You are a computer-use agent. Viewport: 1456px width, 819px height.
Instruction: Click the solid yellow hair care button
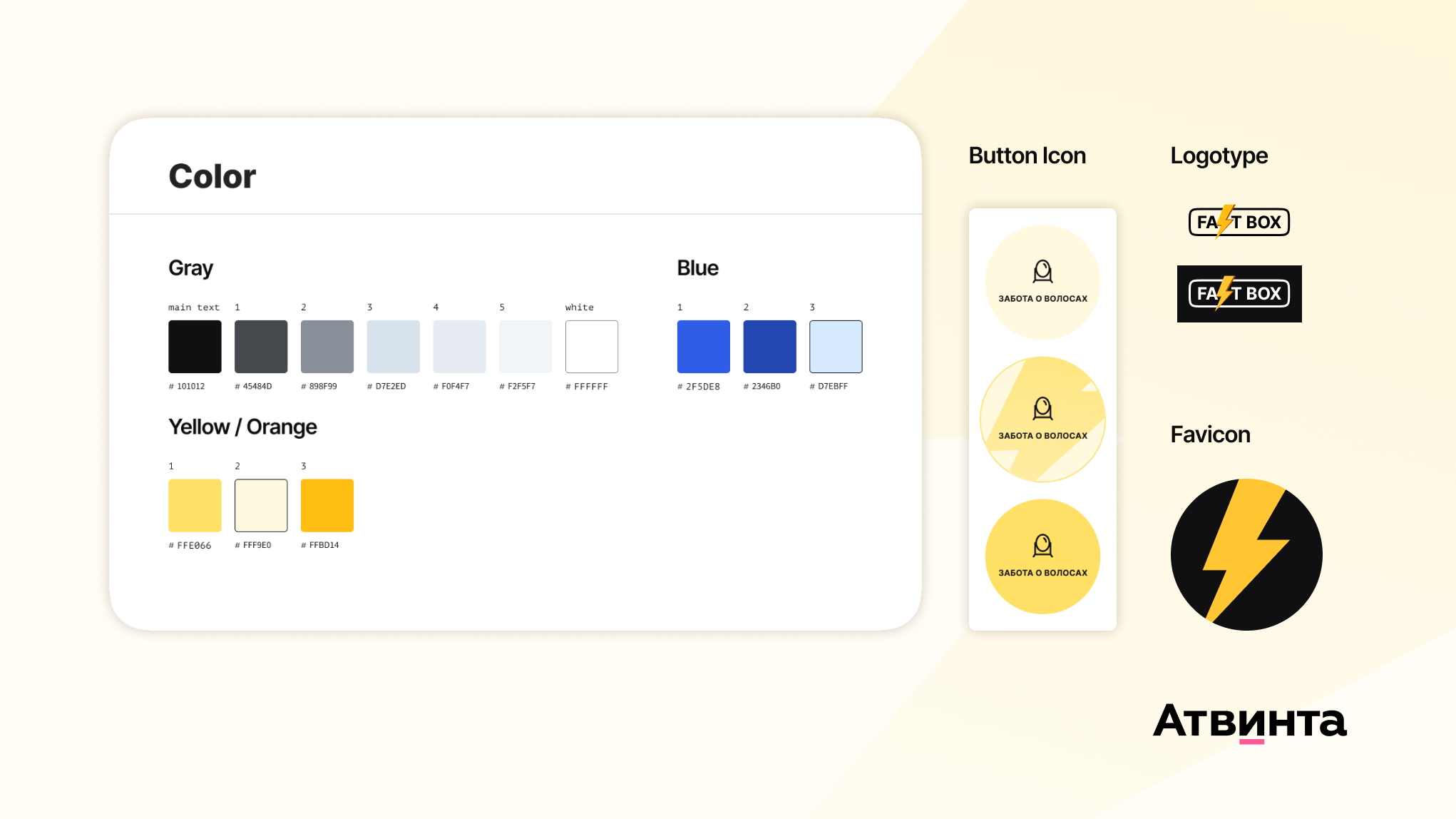pos(1042,556)
